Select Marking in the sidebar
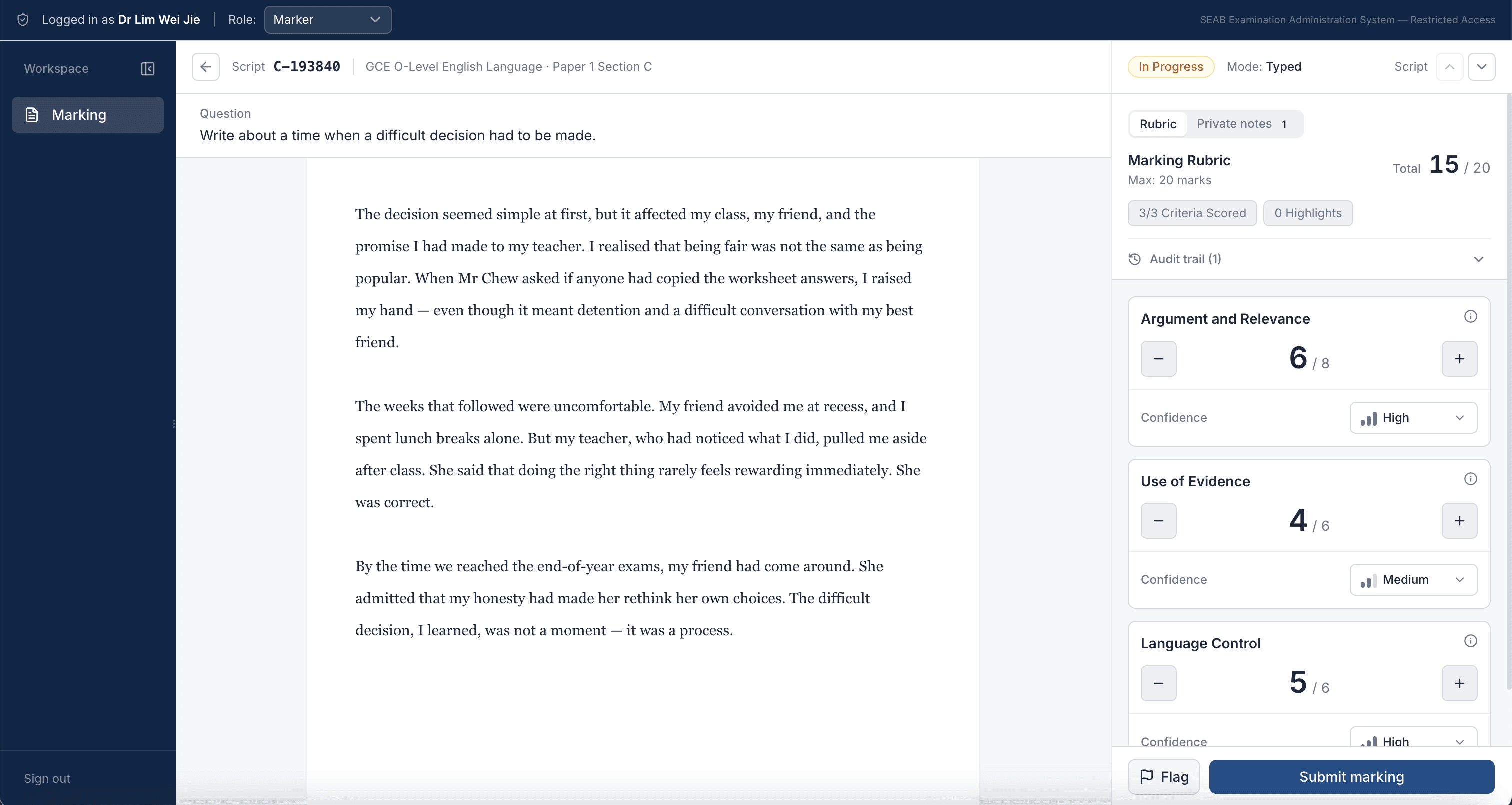The width and height of the screenshot is (1512, 805). [87, 115]
